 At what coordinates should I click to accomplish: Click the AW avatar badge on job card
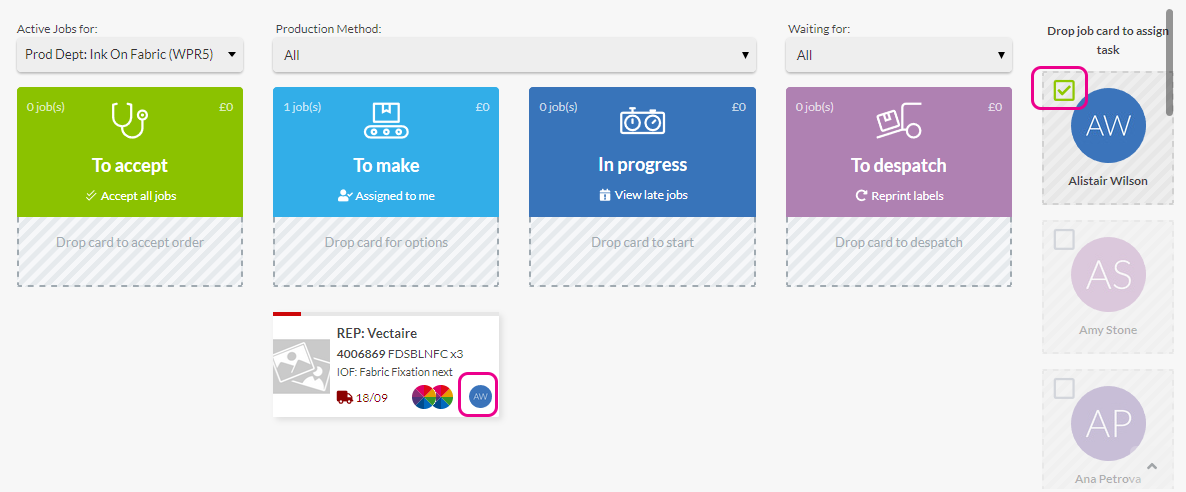(x=480, y=397)
